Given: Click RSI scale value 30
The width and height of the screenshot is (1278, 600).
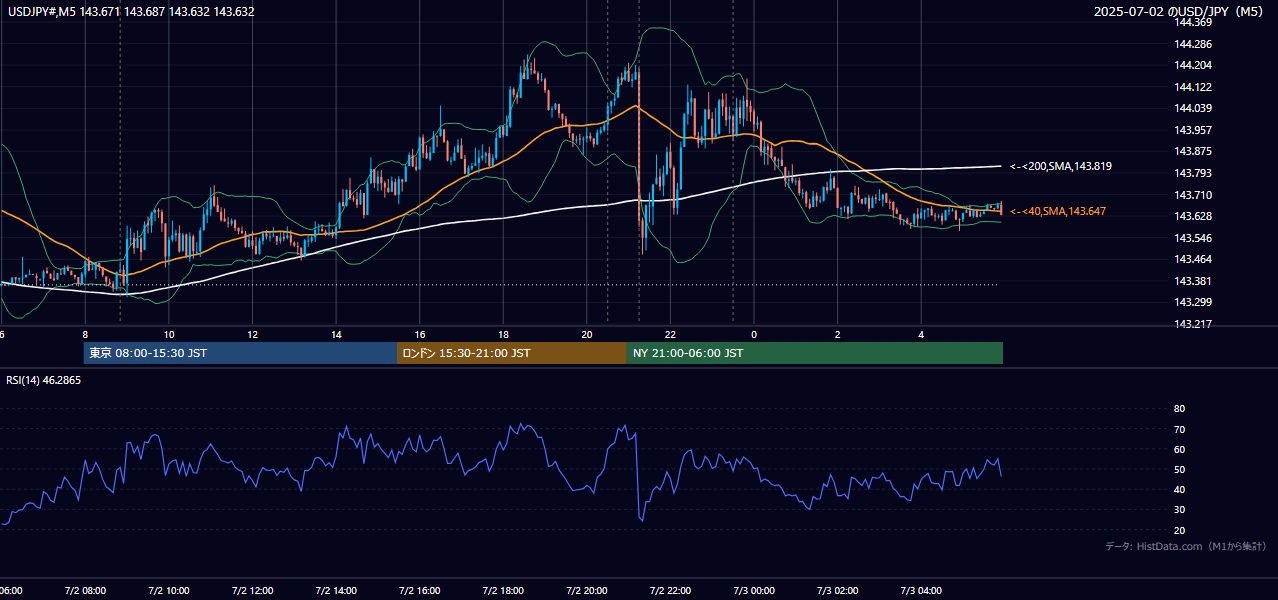Looking at the screenshot, I should (1179, 510).
